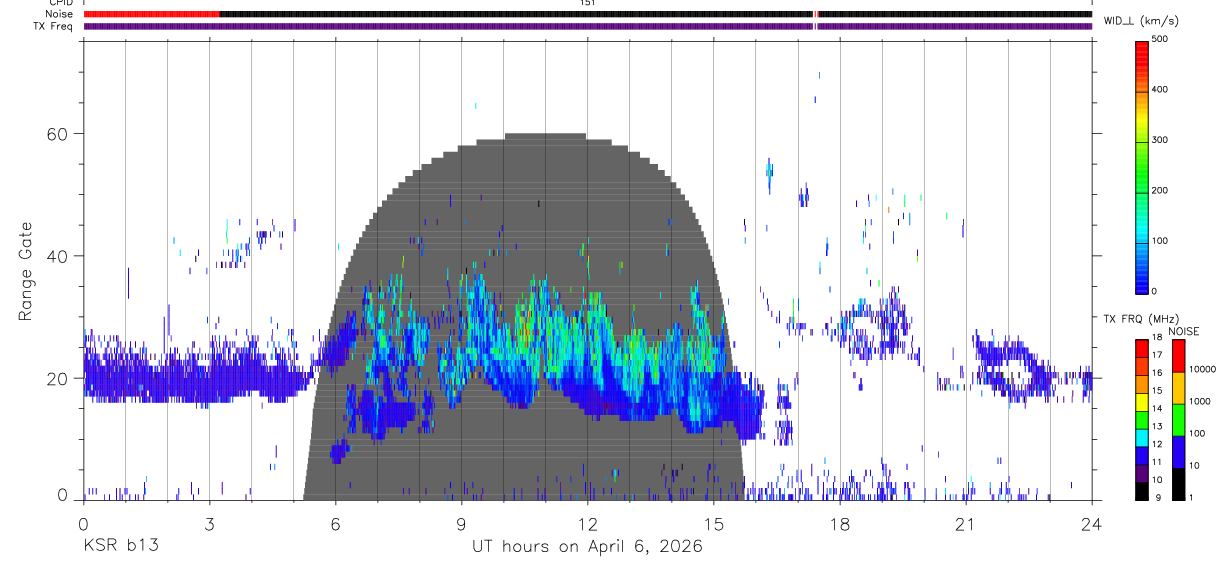Click the '12' hour tick on x-axis
This screenshot has height=567, width=1228.
[x=588, y=523]
